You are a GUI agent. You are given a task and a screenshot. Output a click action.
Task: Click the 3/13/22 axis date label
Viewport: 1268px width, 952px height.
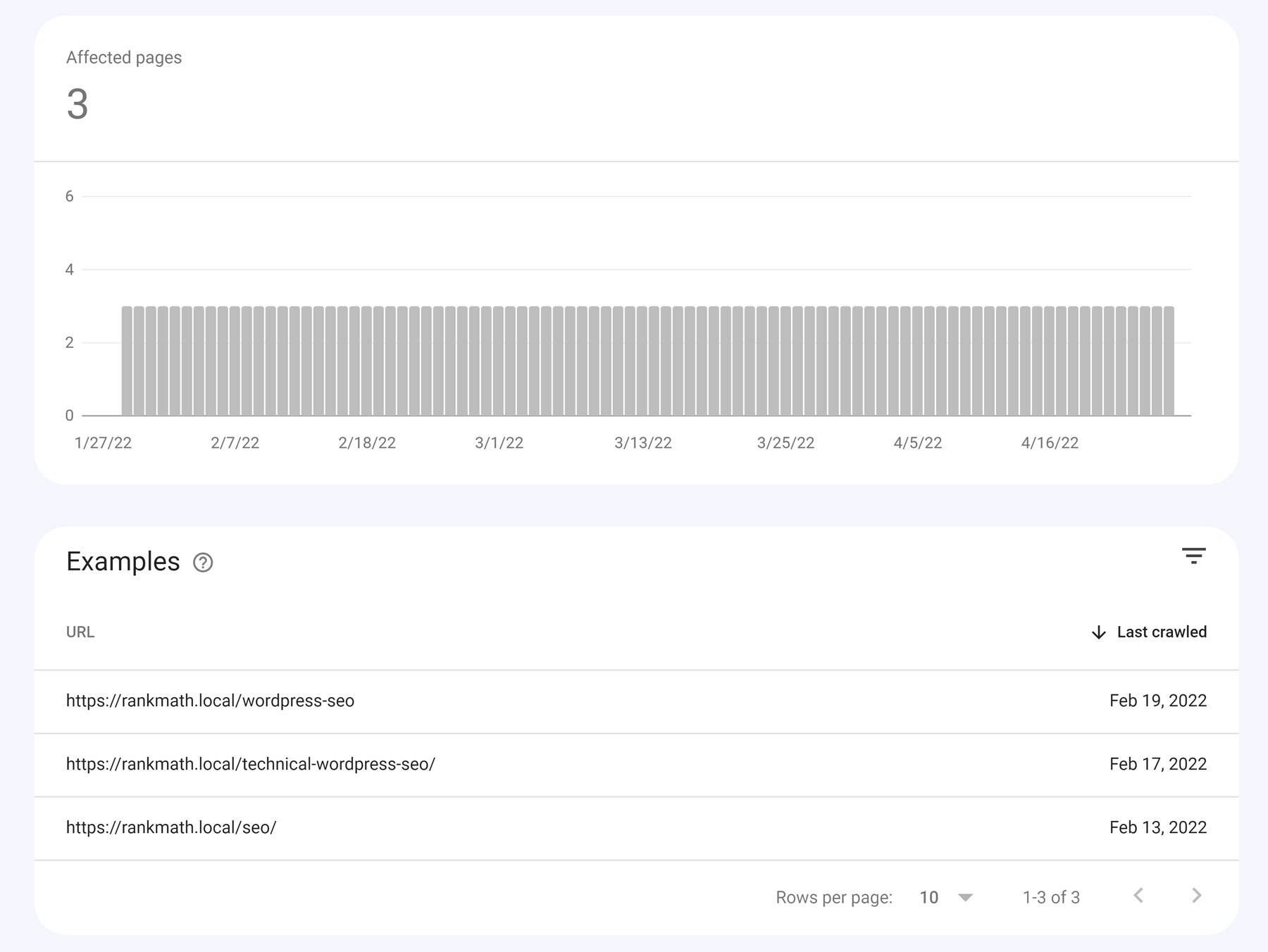[643, 443]
